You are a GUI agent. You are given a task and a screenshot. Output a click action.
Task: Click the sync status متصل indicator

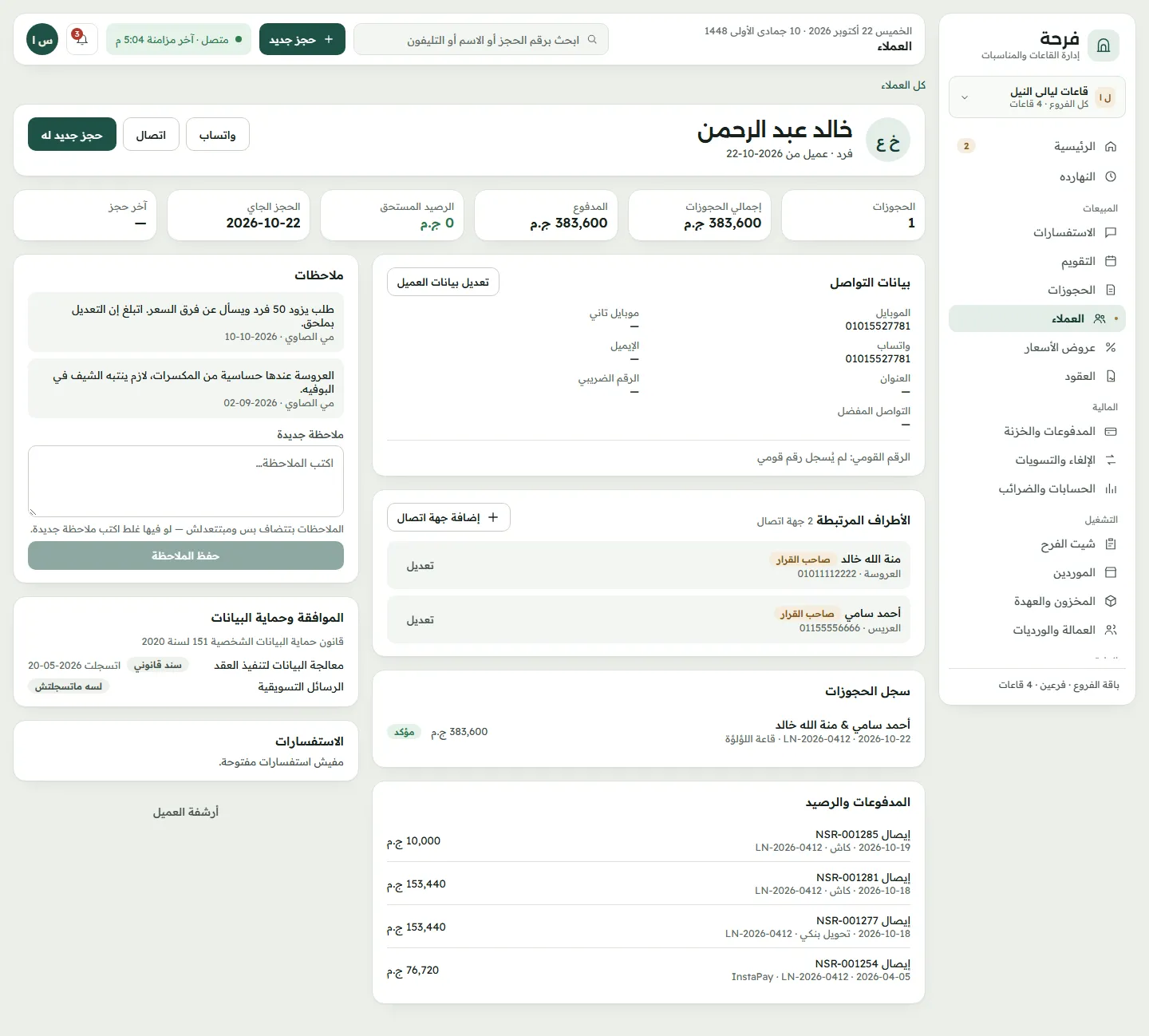179,39
